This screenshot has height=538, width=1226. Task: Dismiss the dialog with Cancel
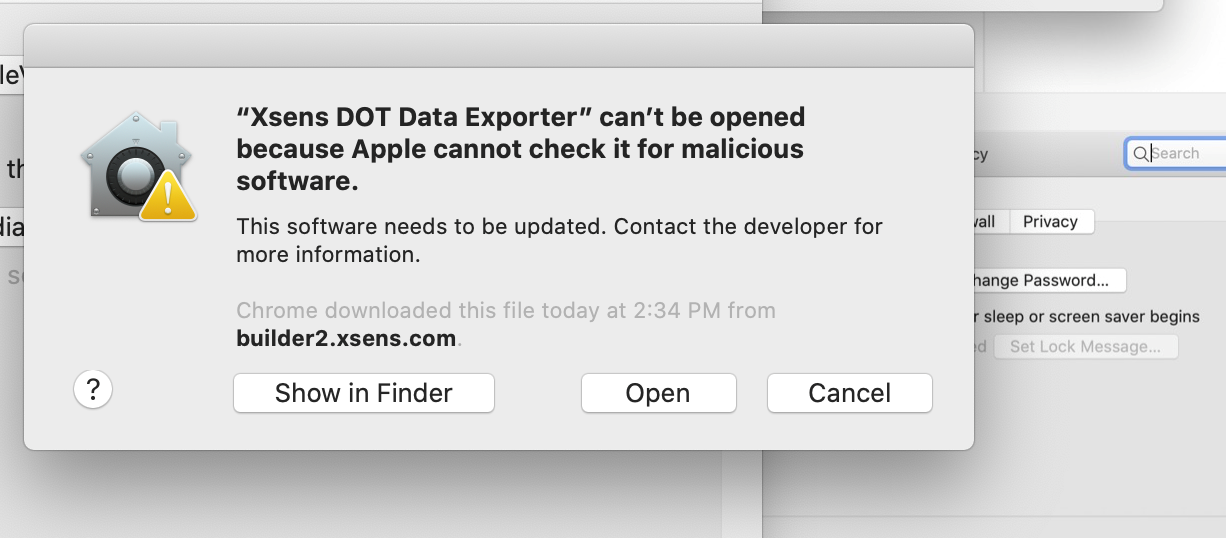click(x=849, y=393)
